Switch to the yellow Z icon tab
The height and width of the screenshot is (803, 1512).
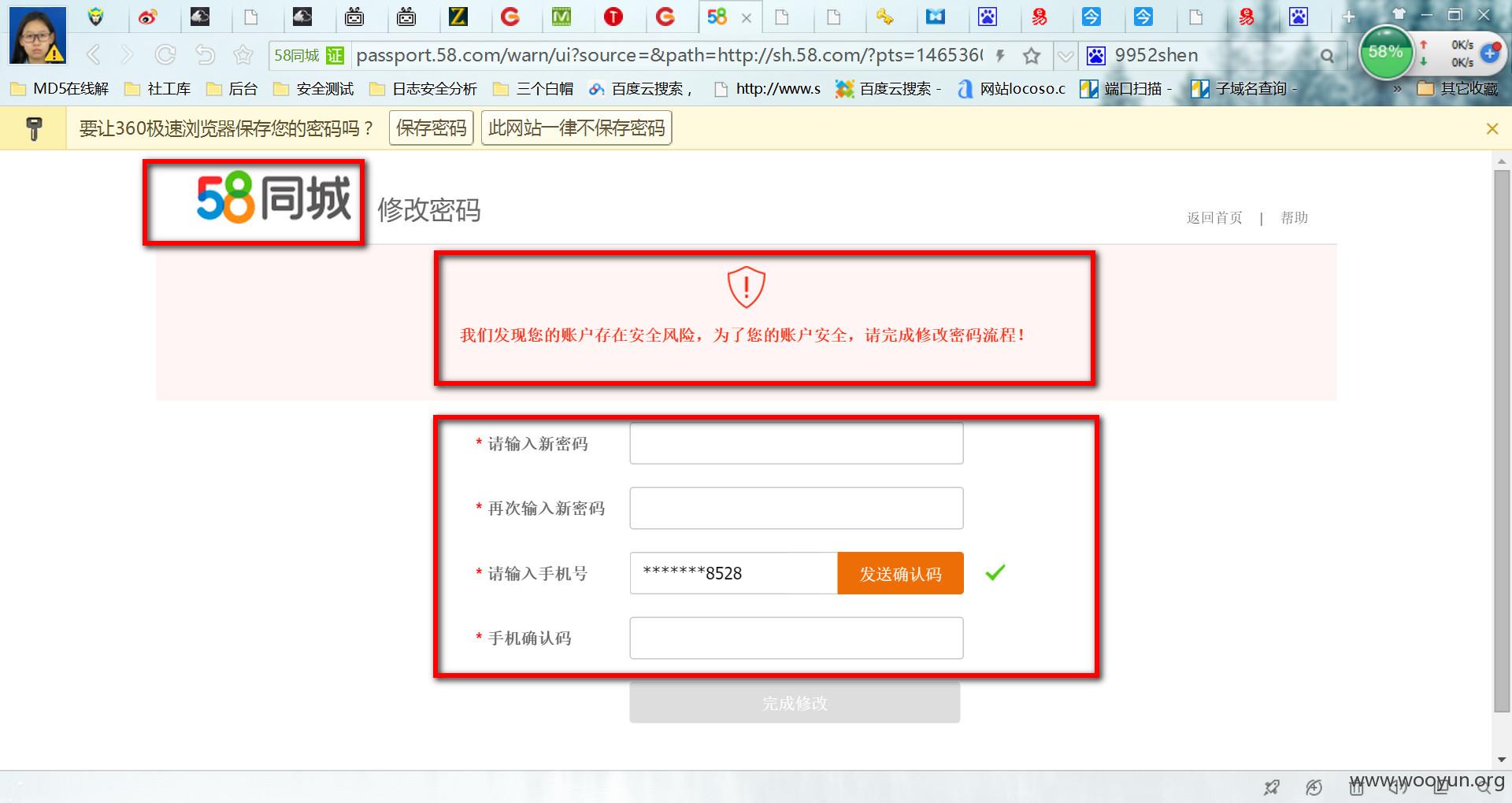point(458,16)
